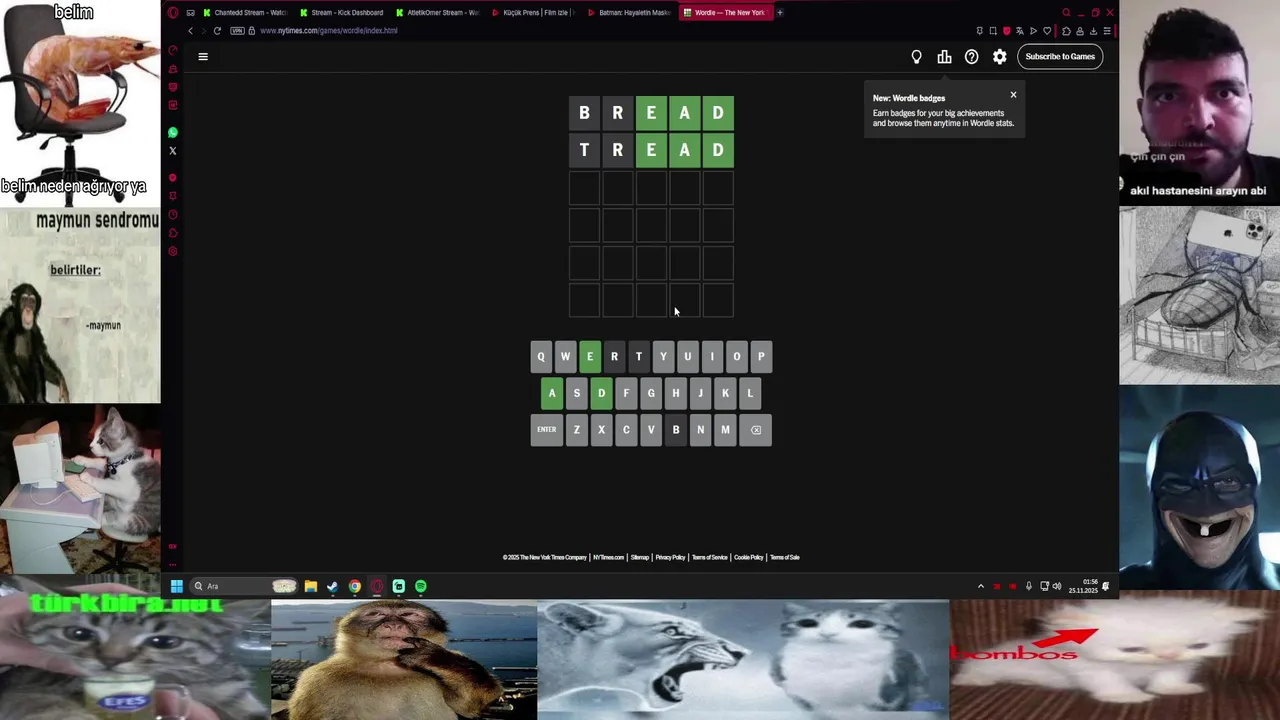Open the Sitemap footer link
The image size is (1280, 720).
640,558
